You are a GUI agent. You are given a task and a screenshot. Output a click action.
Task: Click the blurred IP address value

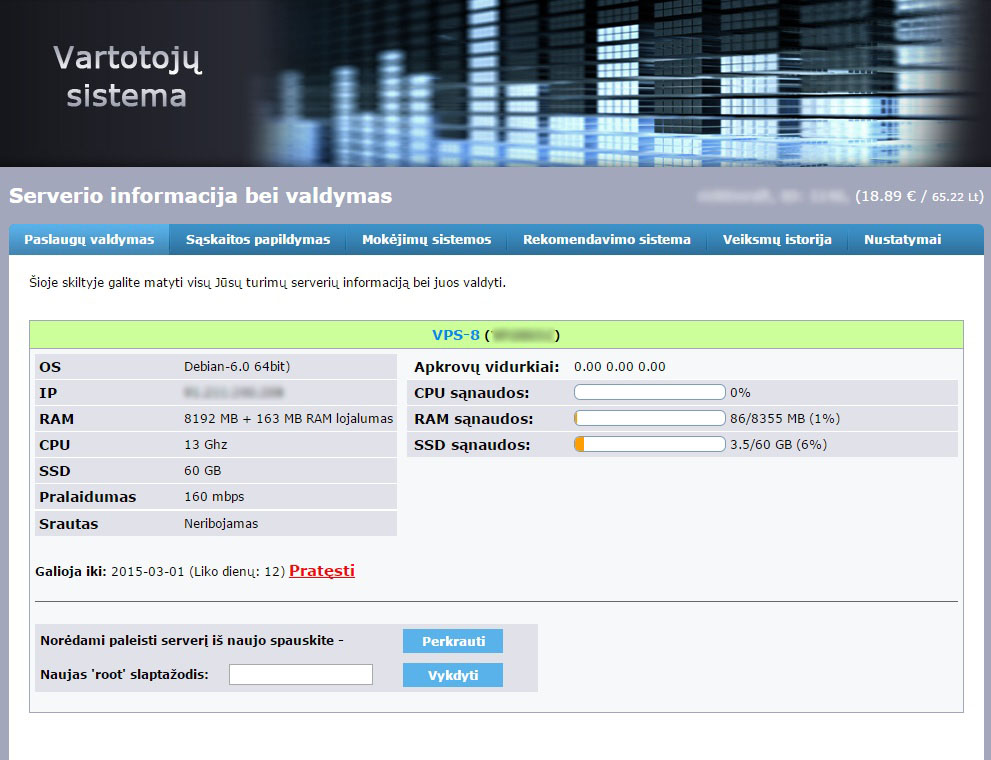(233, 393)
